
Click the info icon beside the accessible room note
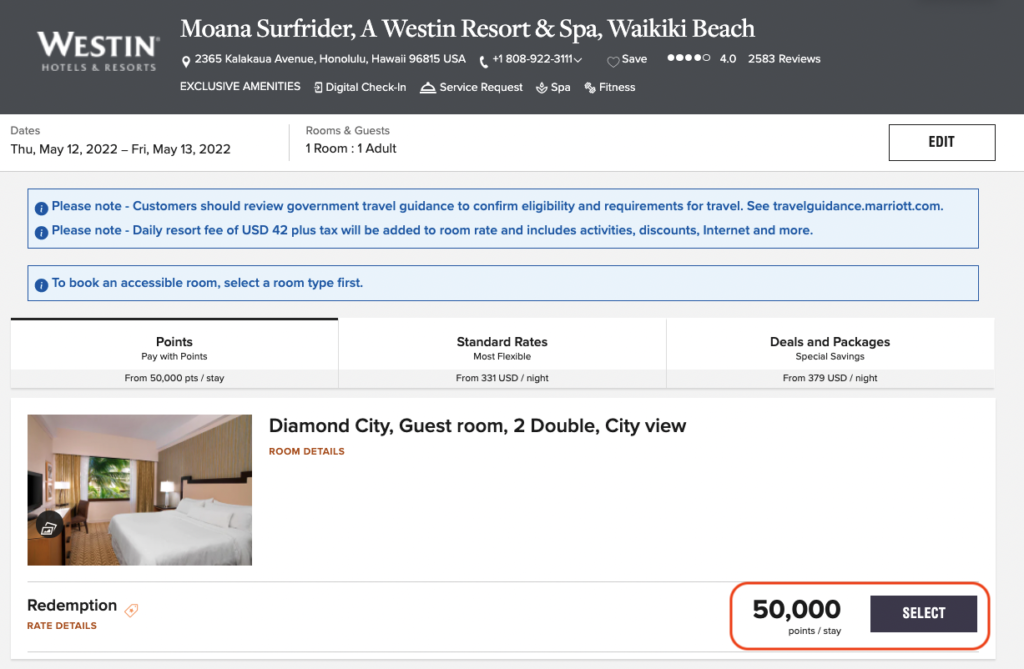(x=41, y=284)
